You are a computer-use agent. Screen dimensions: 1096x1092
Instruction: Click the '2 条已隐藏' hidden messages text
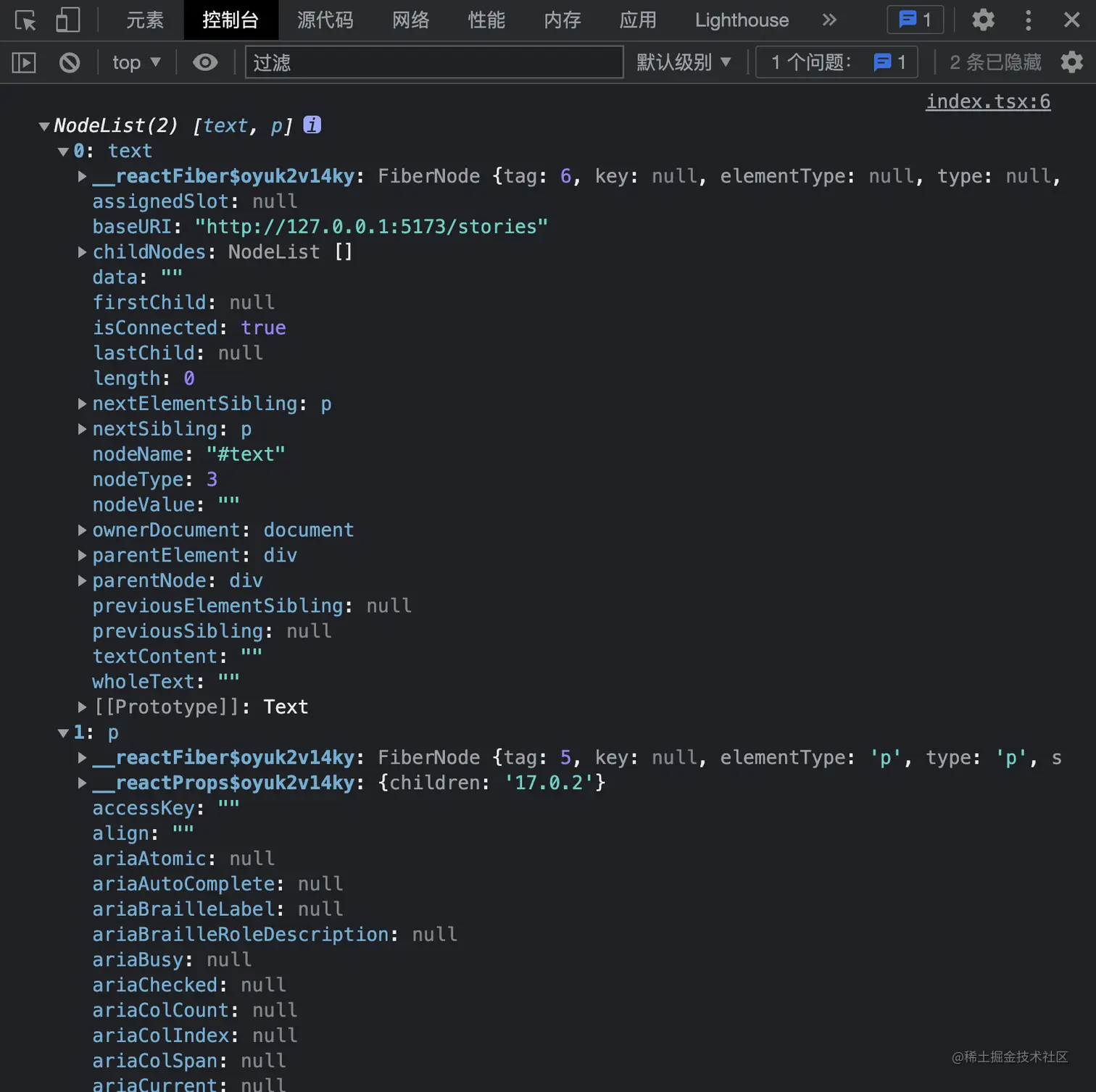[x=995, y=62]
